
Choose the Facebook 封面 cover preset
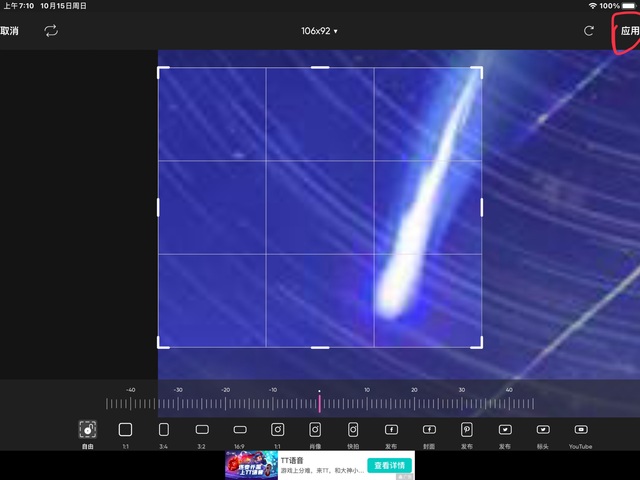click(429, 430)
